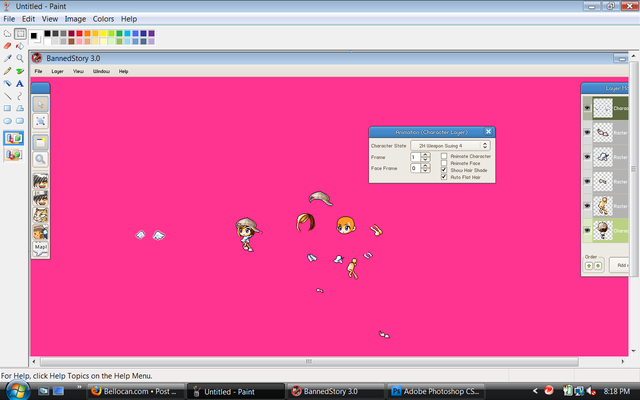Click the Add button in Layer panel

coord(619,265)
